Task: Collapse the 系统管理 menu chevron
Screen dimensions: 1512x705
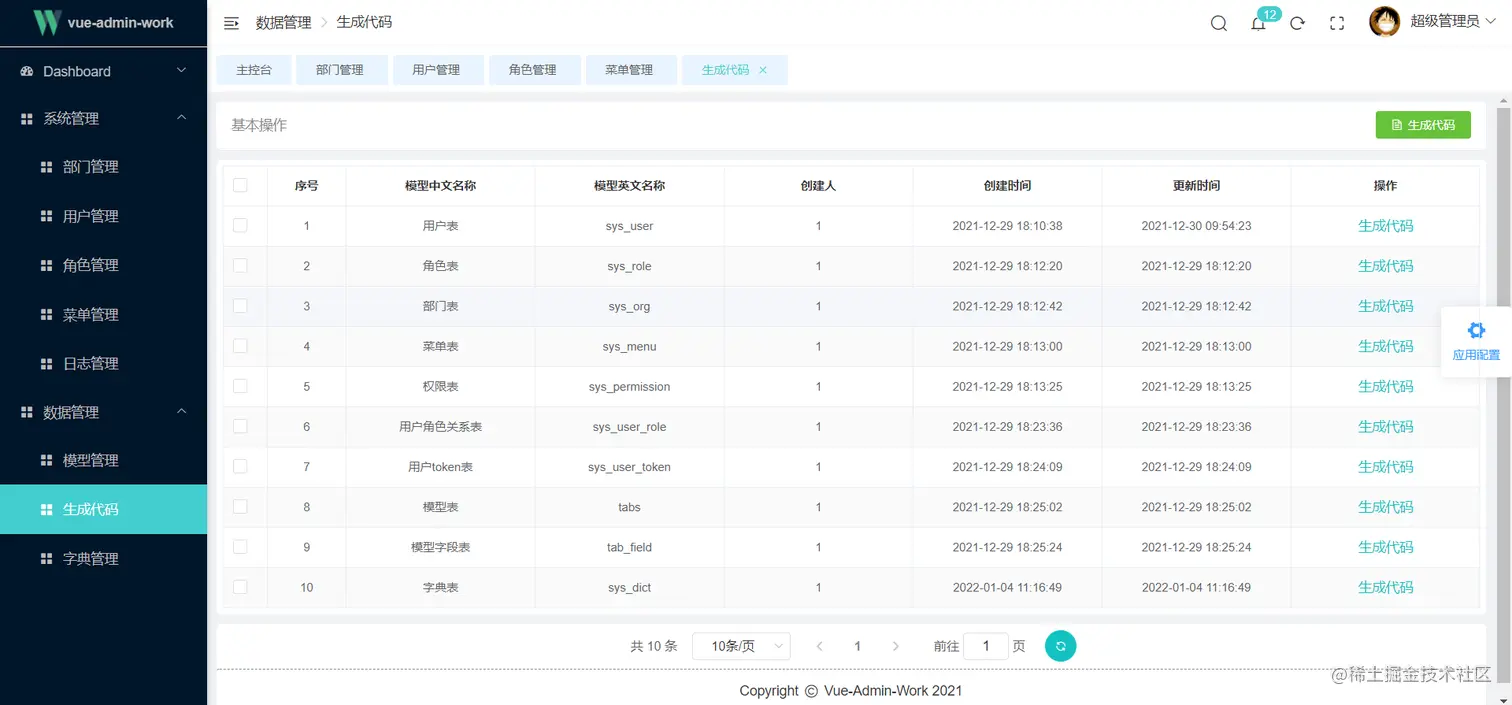Action: click(x=181, y=118)
